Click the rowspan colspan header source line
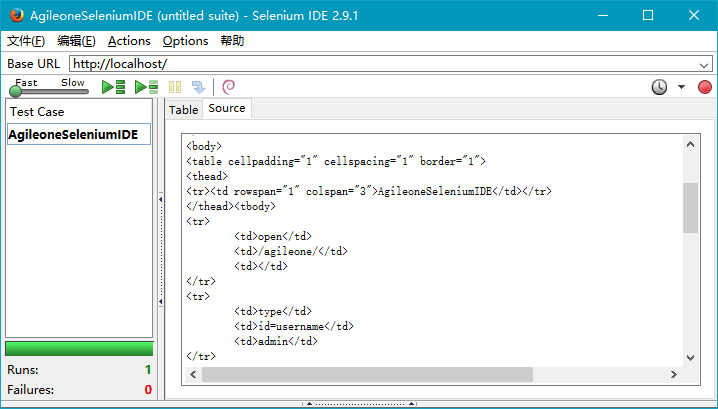 (369, 191)
